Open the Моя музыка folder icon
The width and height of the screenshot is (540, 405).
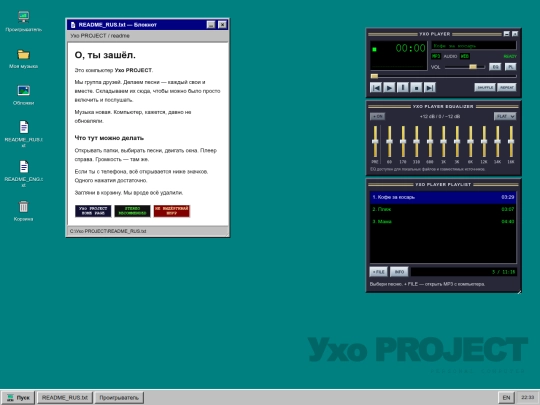coord(23,59)
